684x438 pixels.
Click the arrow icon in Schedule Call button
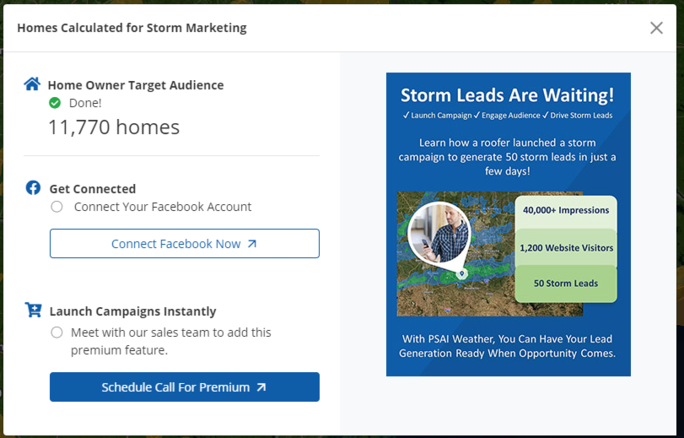pyautogui.click(x=261, y=387)
